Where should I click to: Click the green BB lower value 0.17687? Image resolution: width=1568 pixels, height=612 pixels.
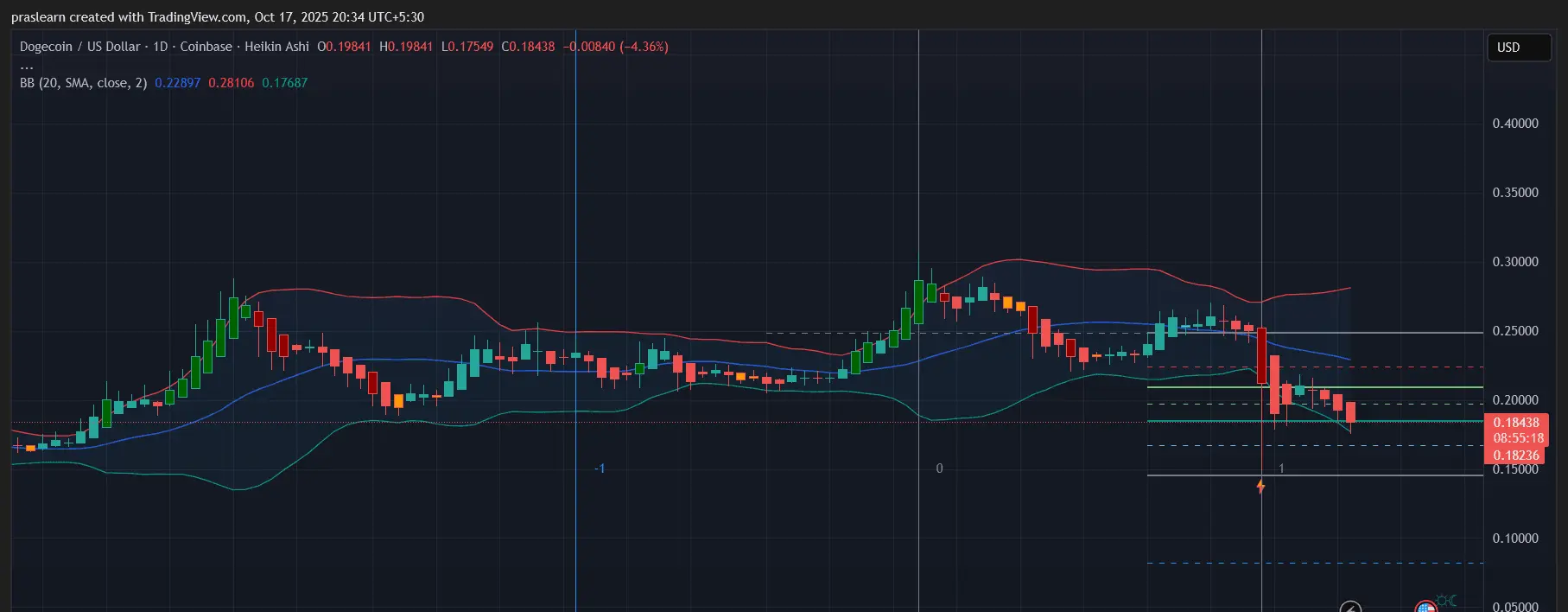(x=285, y=83)
